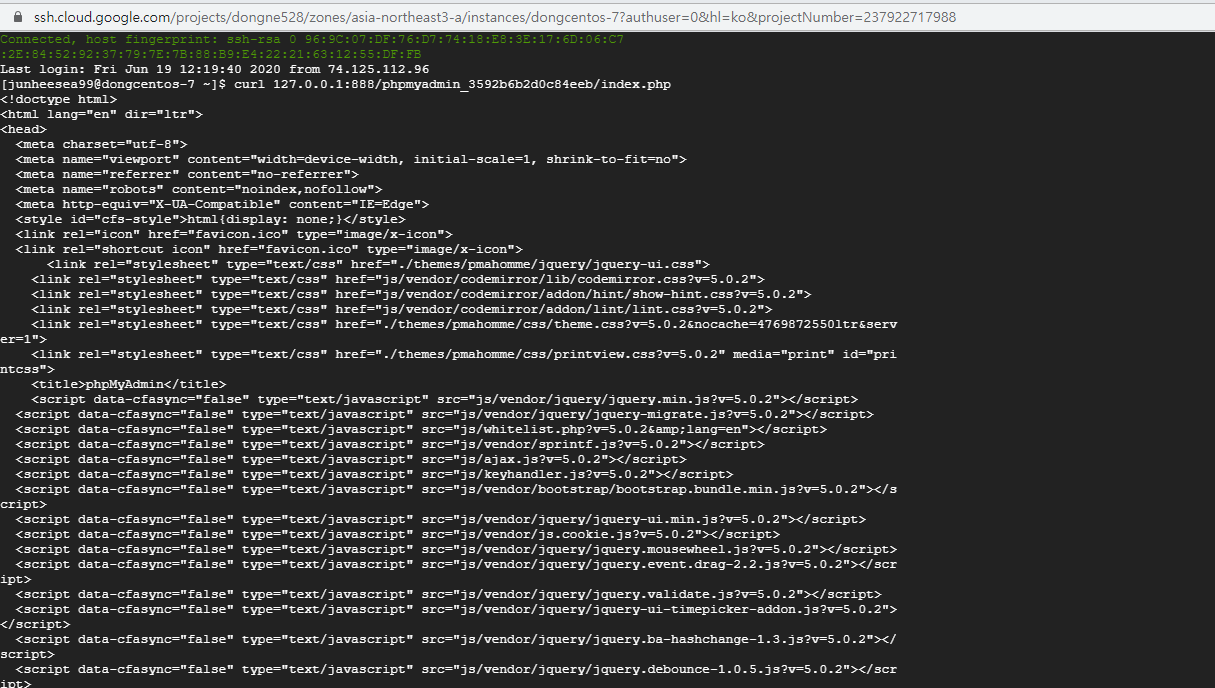Click the jquery-migrate.js script line

point(445,414)
